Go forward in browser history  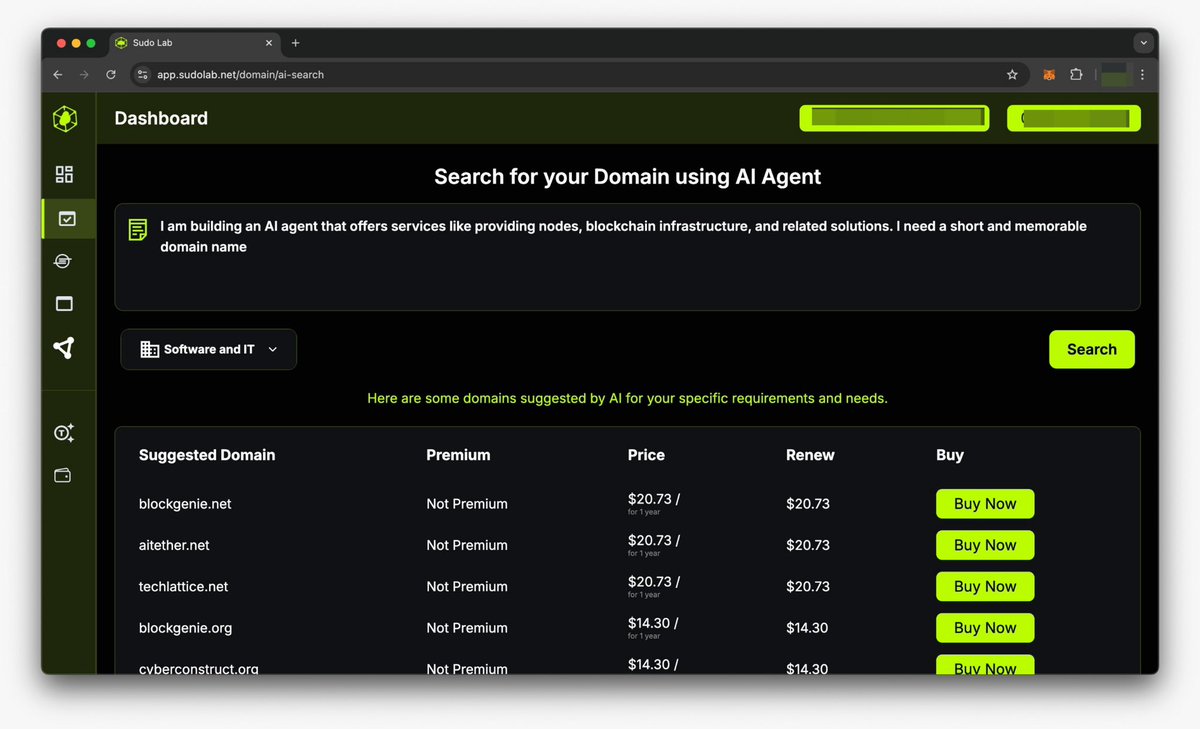click(x=84, y=74)
